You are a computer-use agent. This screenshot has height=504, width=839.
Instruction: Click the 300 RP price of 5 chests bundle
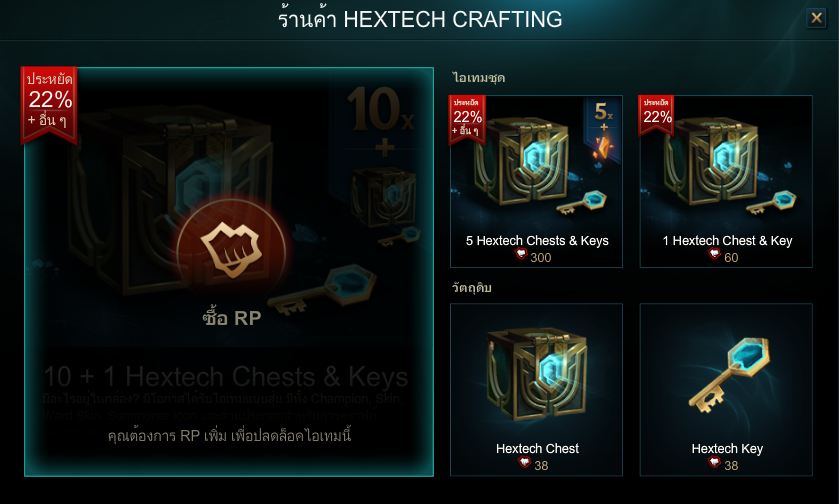click(533, 257)
